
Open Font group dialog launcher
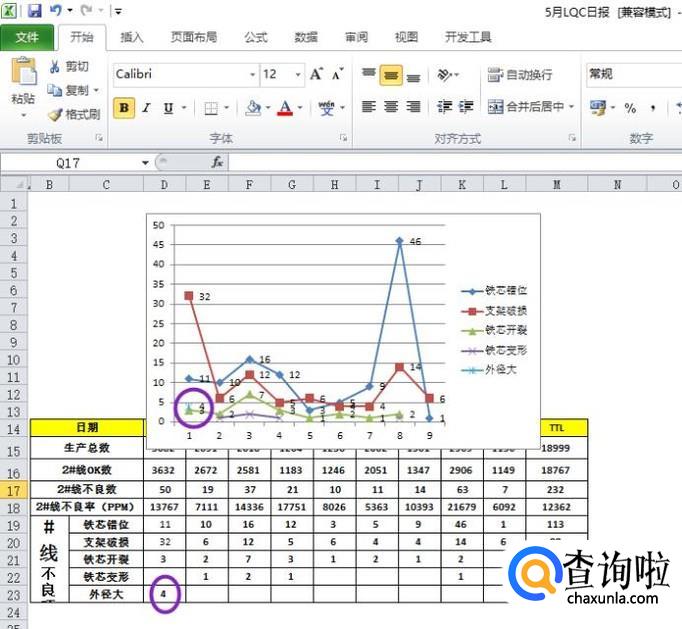click(344, 138)
